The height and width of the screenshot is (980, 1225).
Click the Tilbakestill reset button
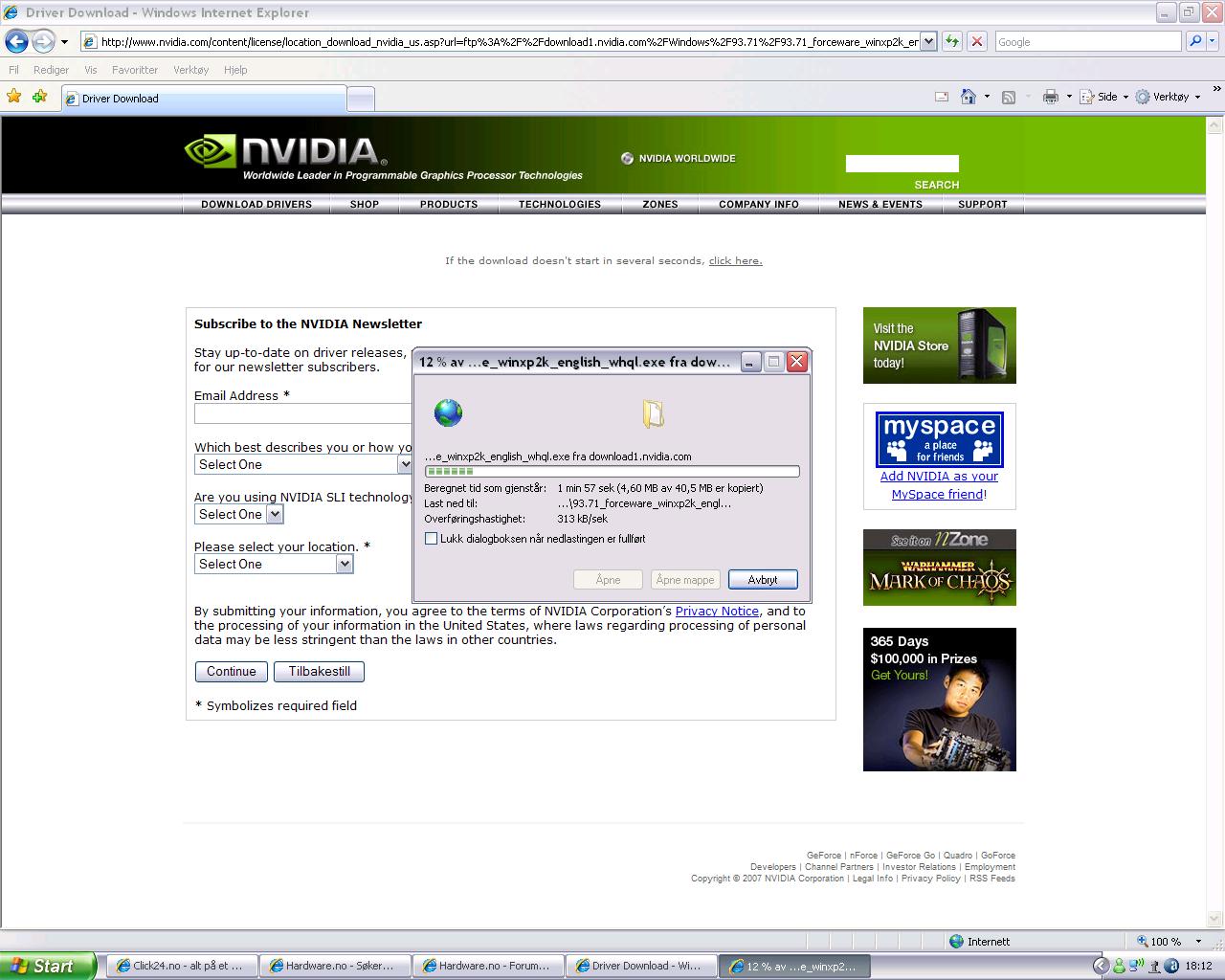pos(319,671)
